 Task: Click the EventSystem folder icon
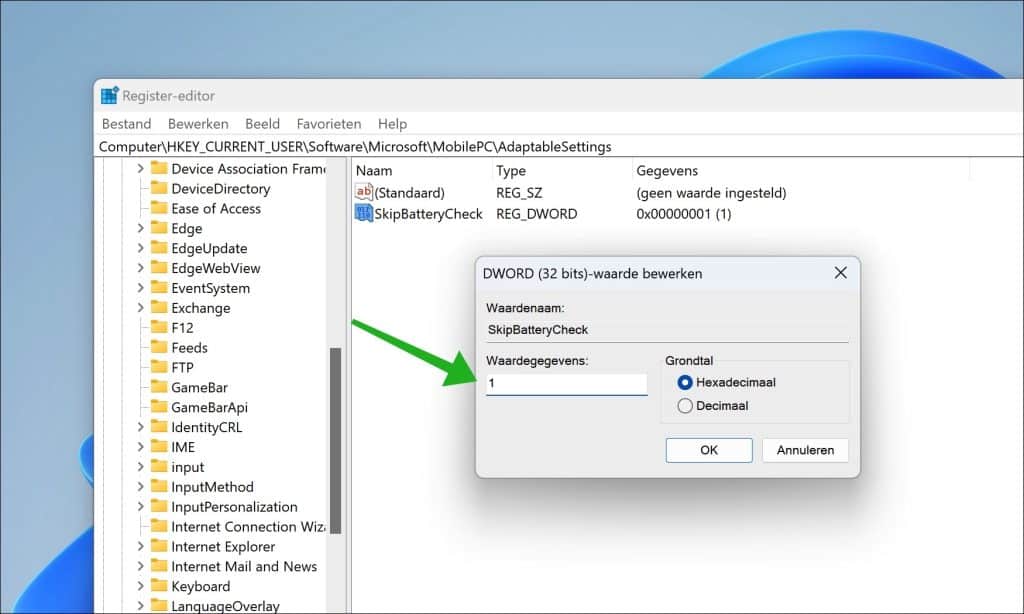[159, 287]
